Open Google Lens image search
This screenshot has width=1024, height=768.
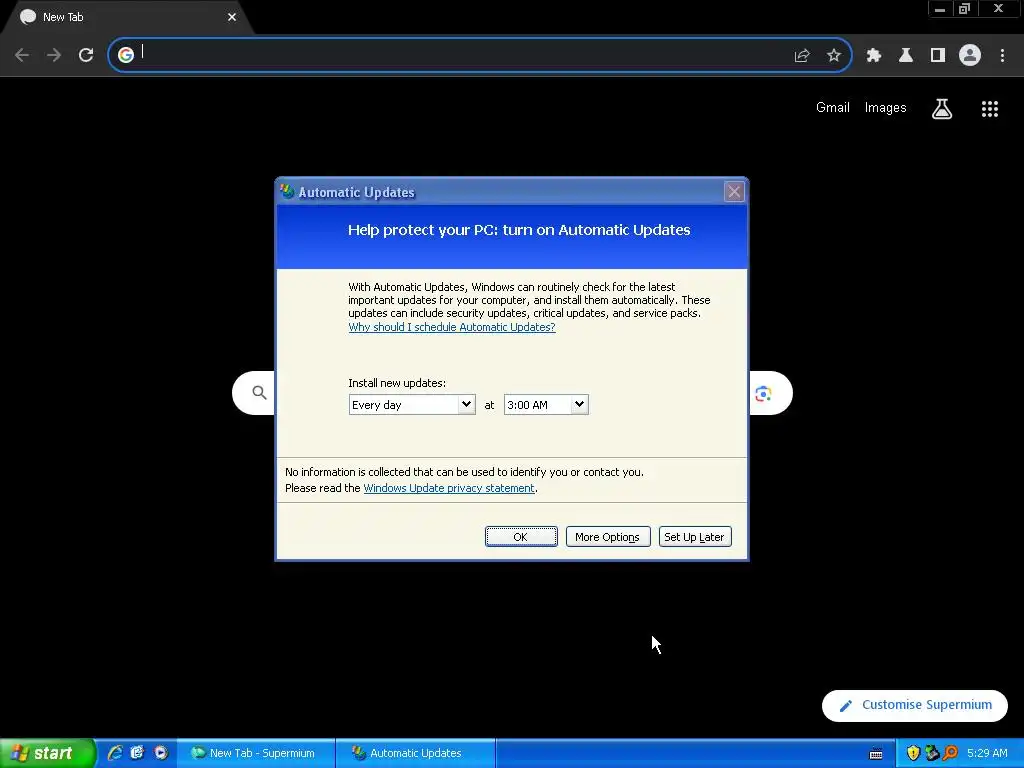[x=763, y=394]
